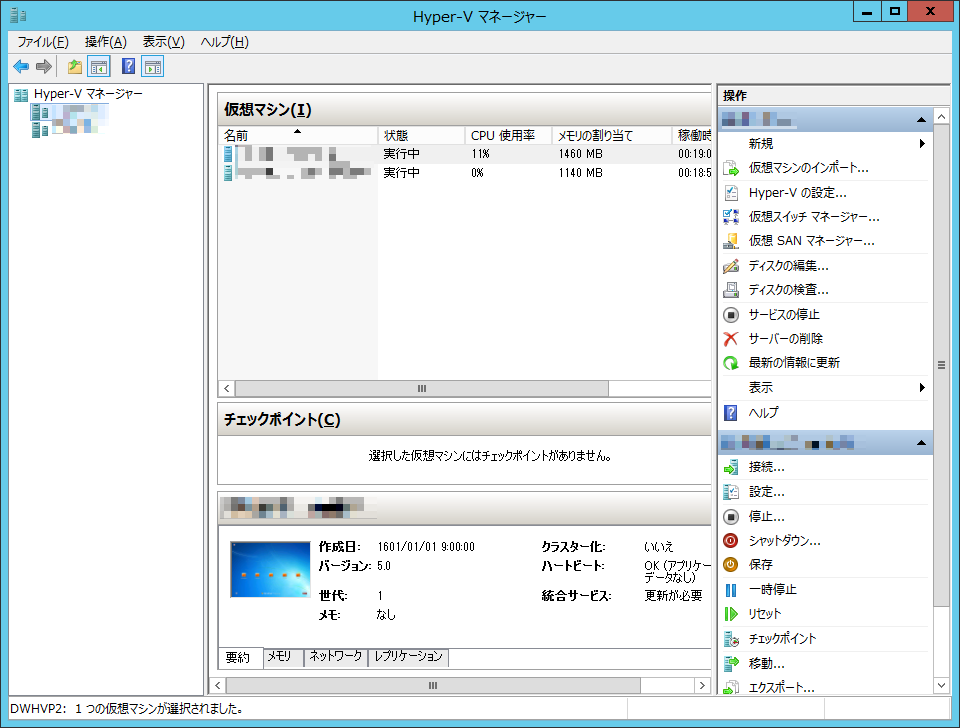Click the サービスの停止 stop icon

(731, 315)
